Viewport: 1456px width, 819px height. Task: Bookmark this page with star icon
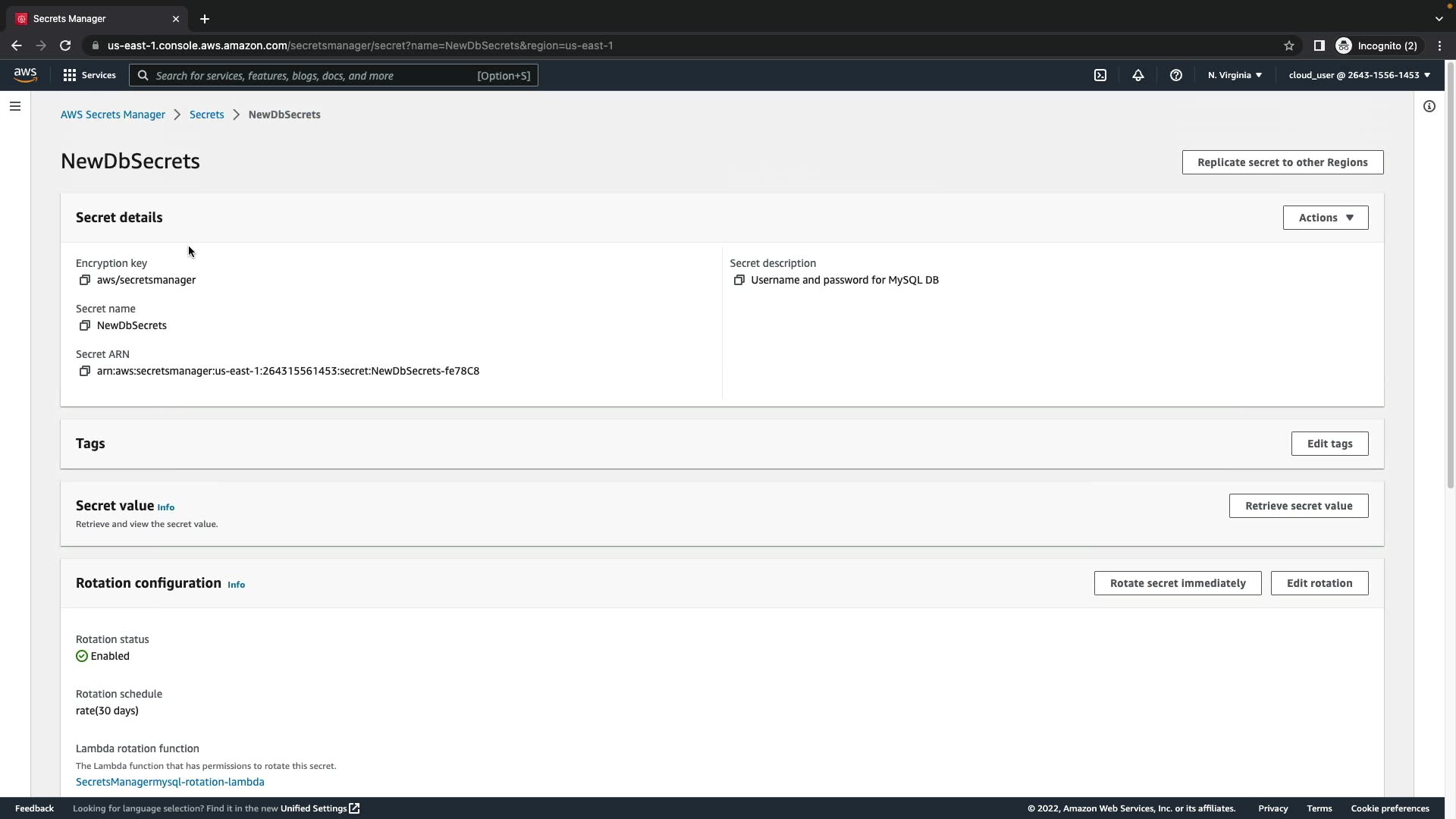coord(1289,46)
